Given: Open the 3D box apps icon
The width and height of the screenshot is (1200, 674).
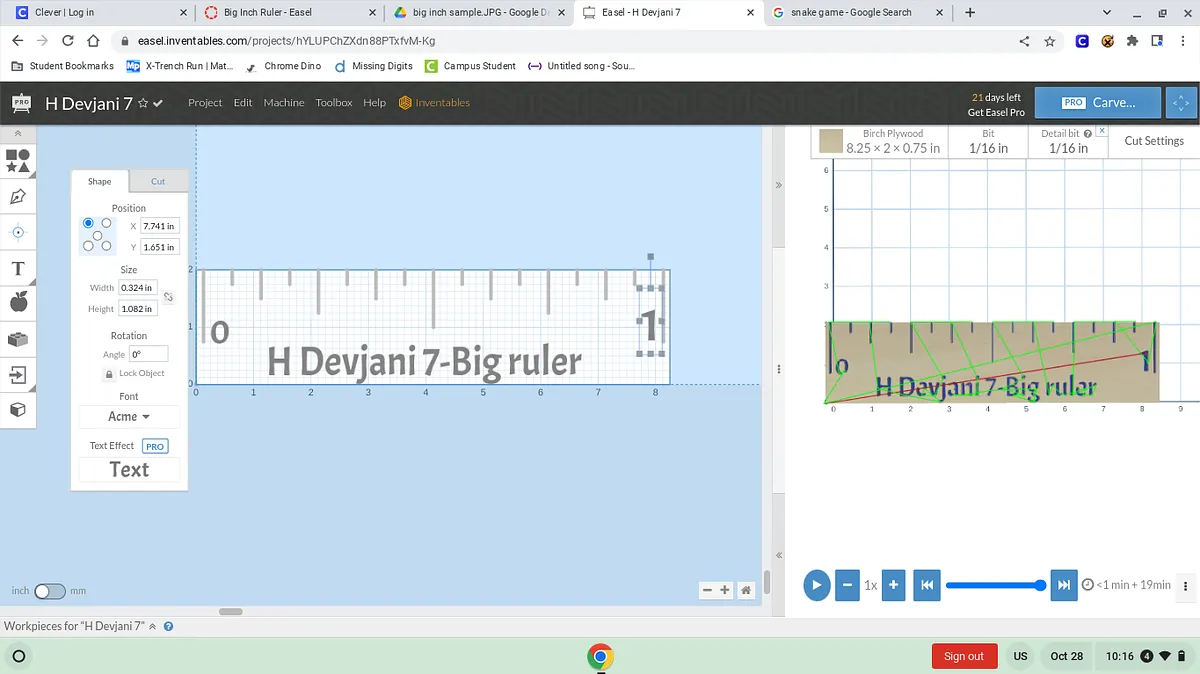Looking at the screenshot, I should (x=17, y=410).
